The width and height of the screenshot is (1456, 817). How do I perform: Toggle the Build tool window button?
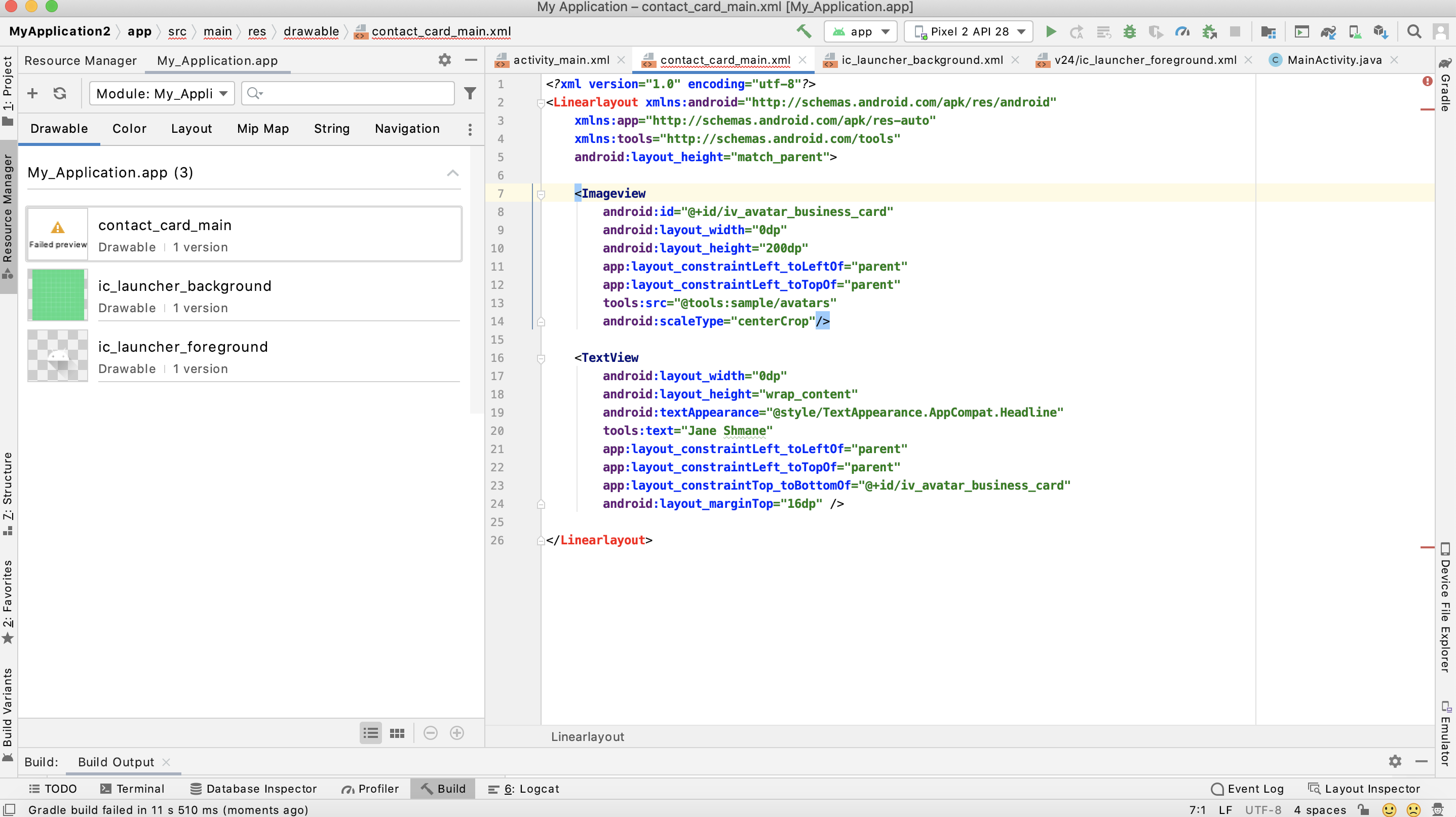(x=443, y=789)
